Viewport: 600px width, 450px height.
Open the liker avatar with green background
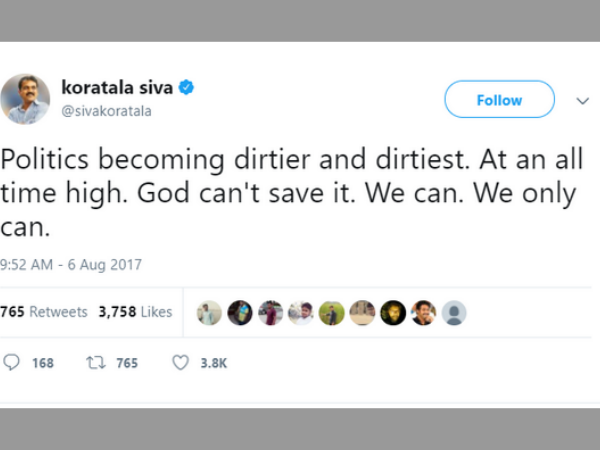pos(332,313)
